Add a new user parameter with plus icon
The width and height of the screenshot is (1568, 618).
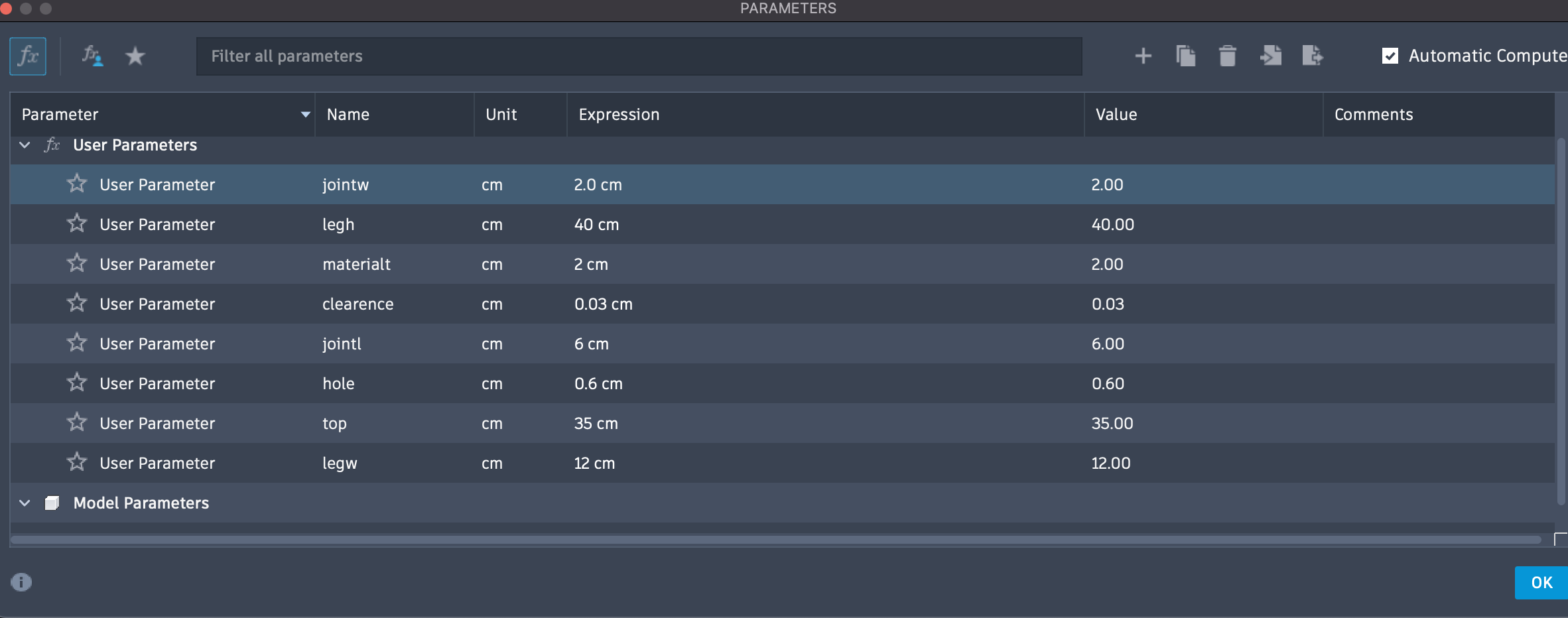coord(1143,56)
